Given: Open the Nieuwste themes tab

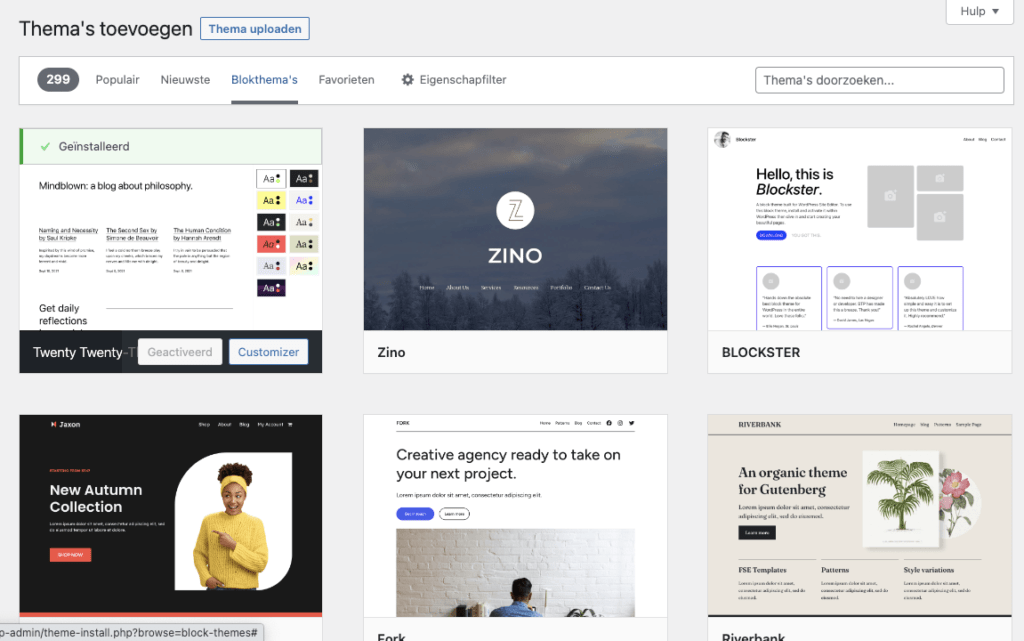Looking at the screenshot, I should pyautogui.click(x=185, y=80).
